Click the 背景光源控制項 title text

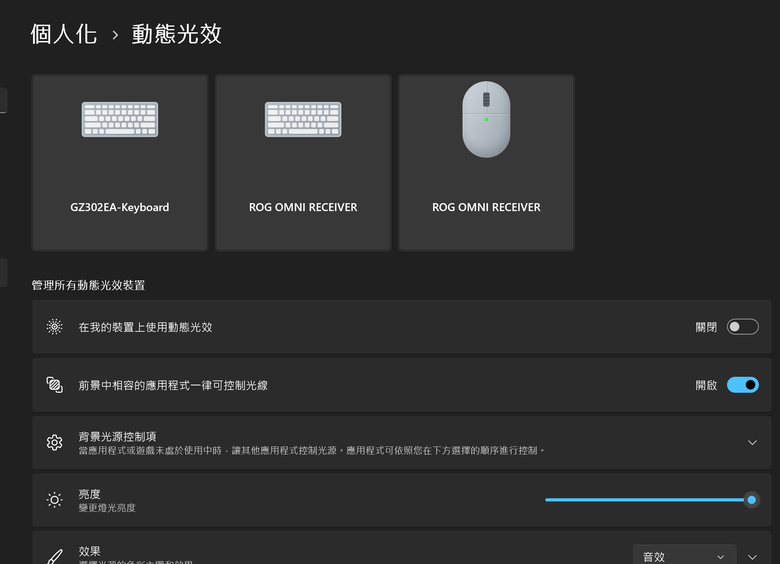coord(117,437)
